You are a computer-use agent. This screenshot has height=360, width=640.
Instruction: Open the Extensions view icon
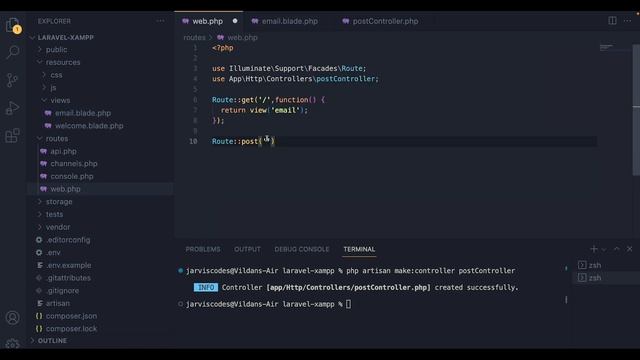pos(13,136)
